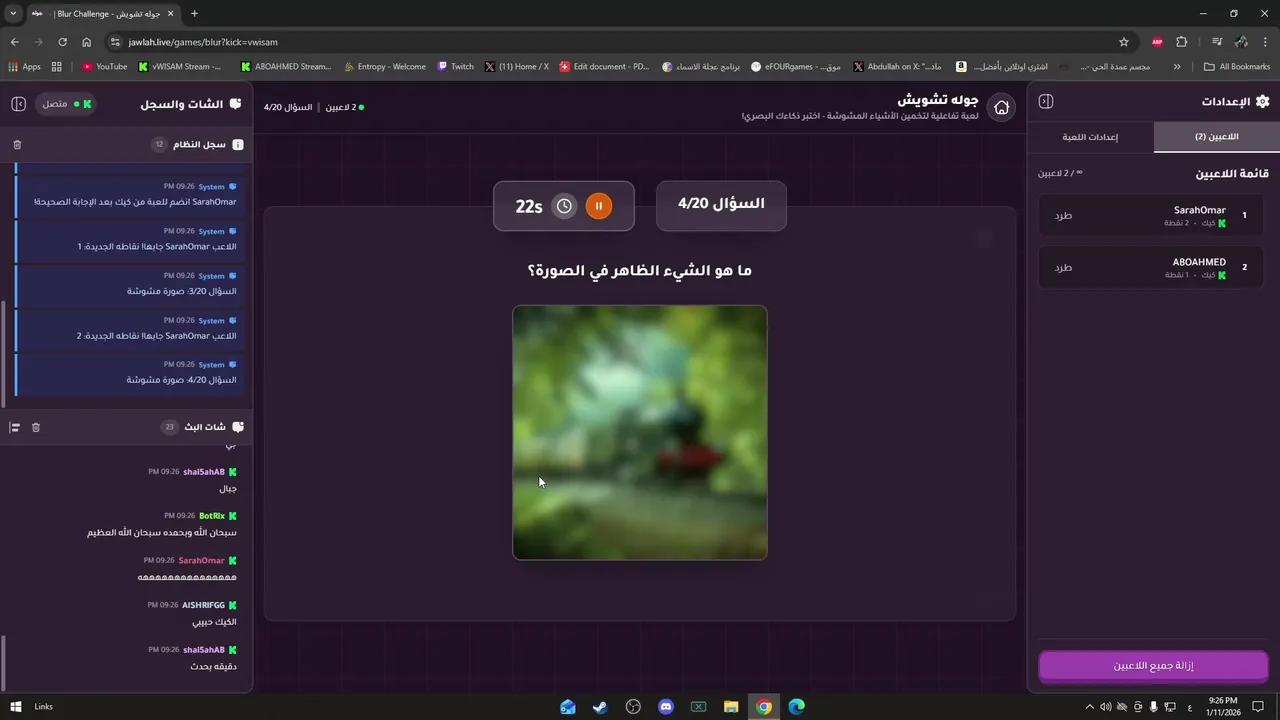Open the إعدادات اللعبة tab

tap(1090, 137)
